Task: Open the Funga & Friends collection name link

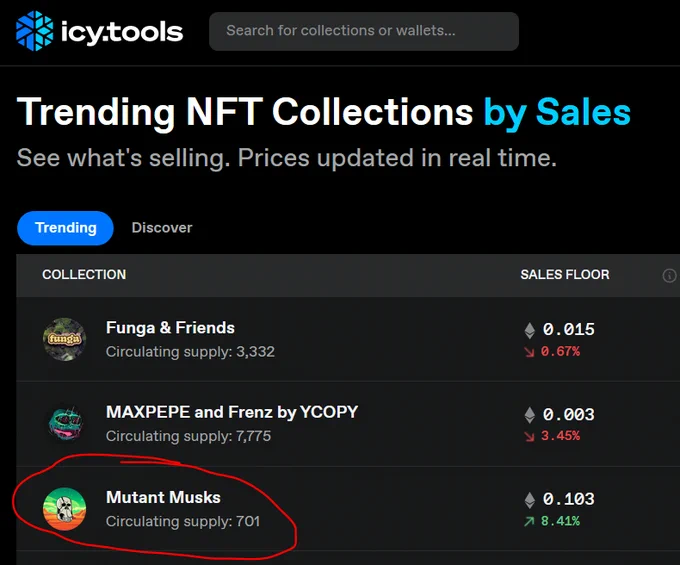Action: [170, 328]
